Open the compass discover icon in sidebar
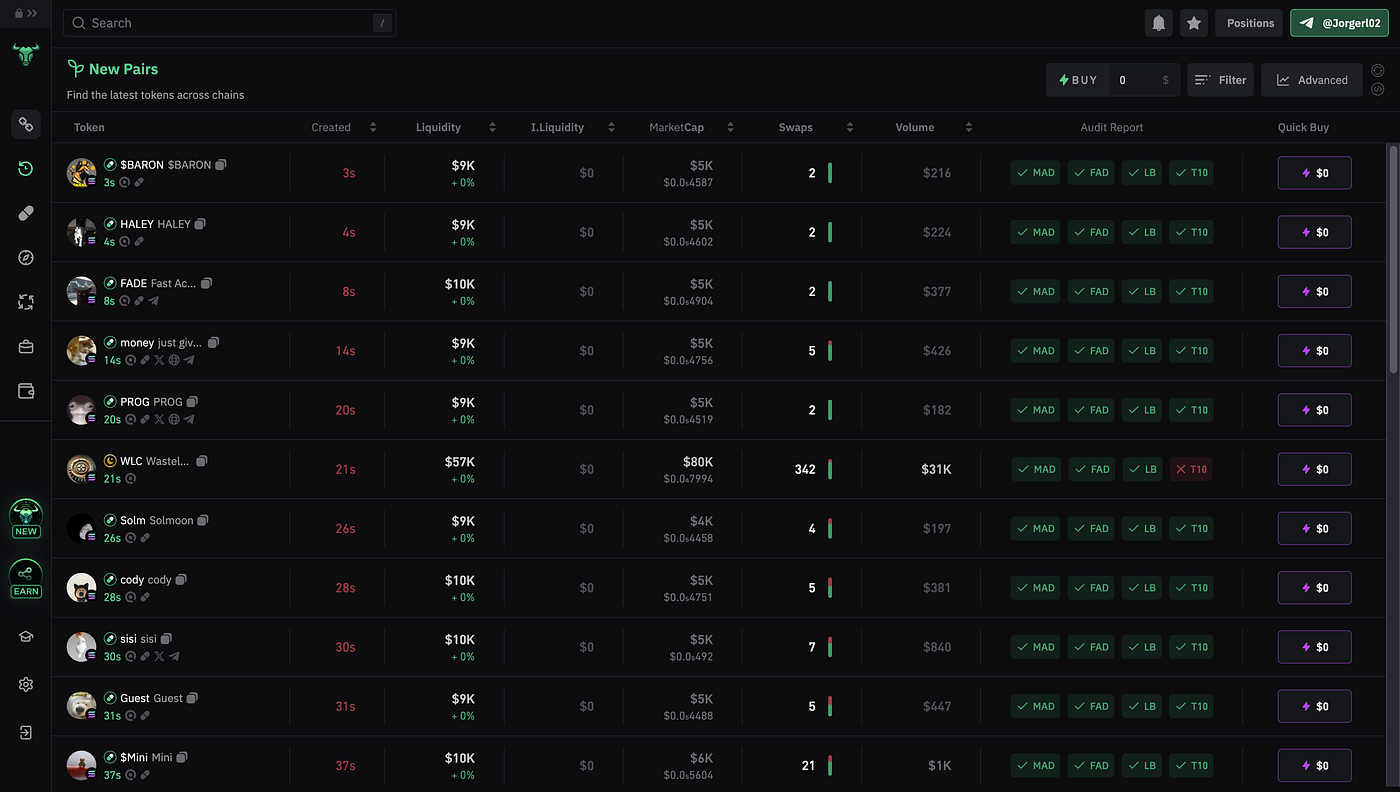The width and height of the screenshot is (1400, 792). 26,257
